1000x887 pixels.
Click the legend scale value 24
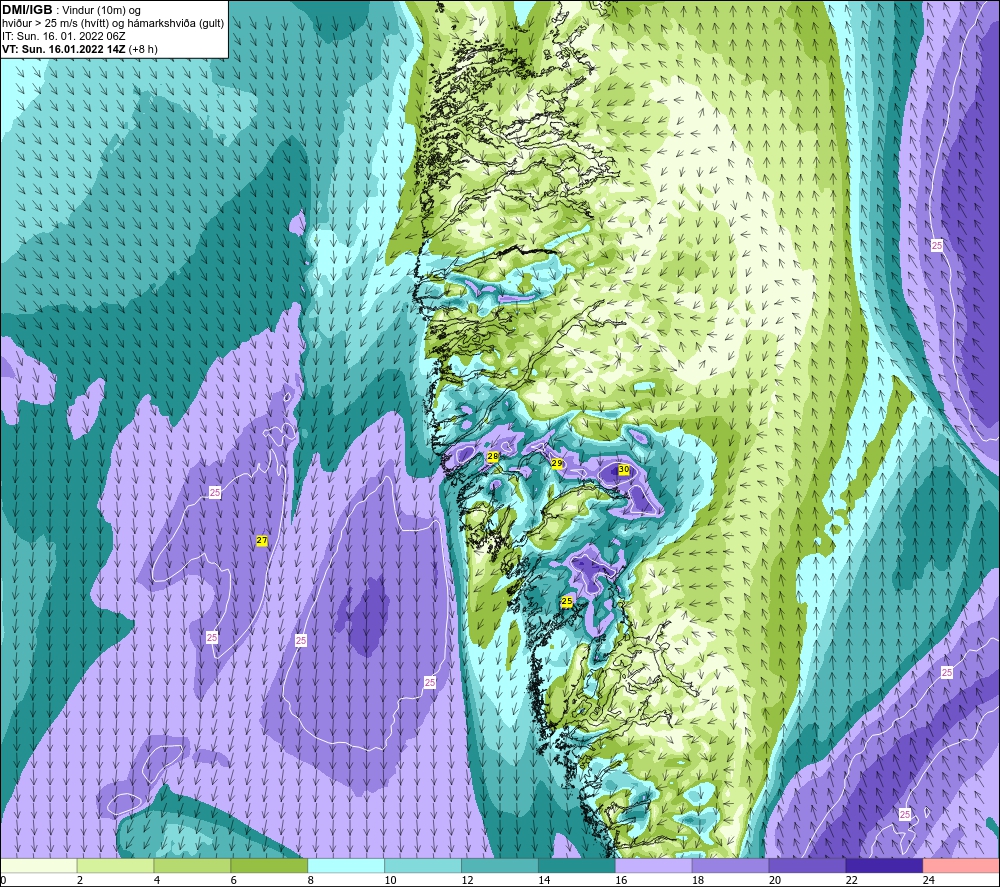(929, 880)
